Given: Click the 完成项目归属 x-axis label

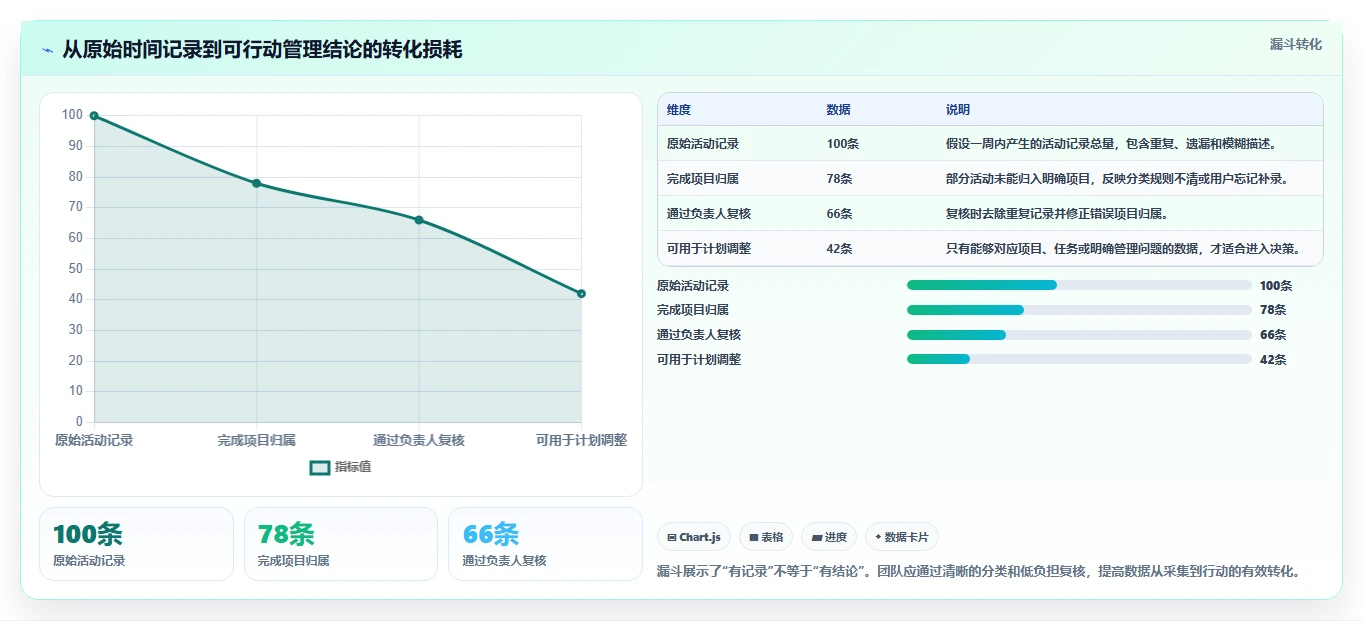Looking at the screenshot, I should 257,440.
